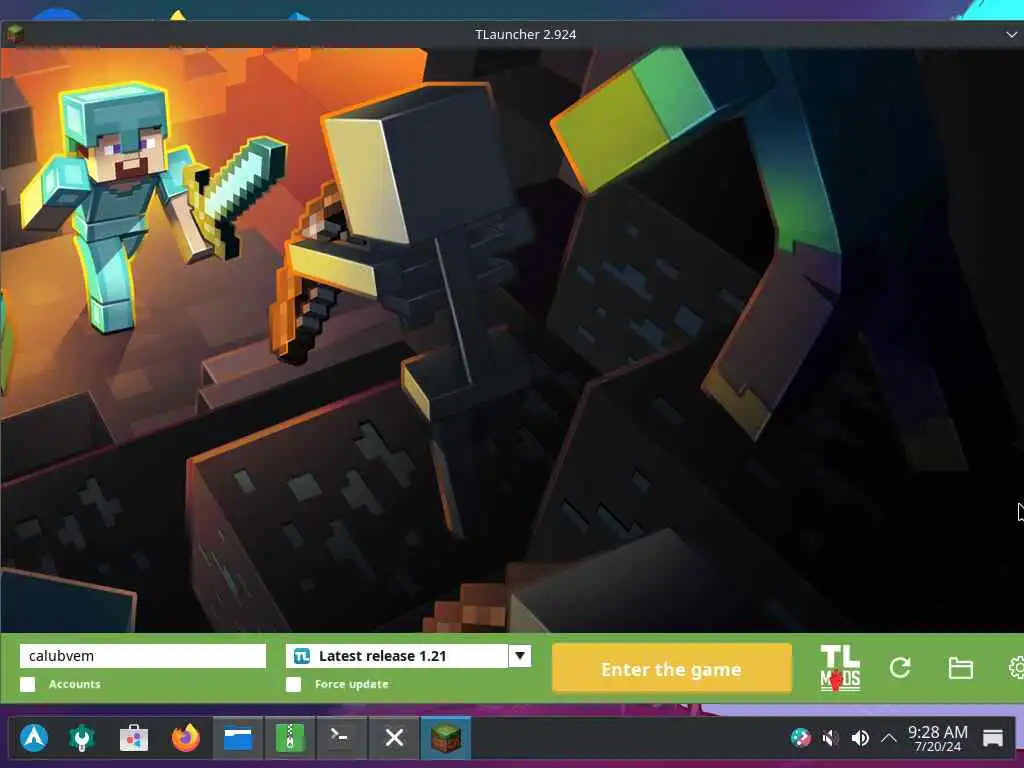
Task: Click the TLauncher title bar grass block icon
Action: 15,34
